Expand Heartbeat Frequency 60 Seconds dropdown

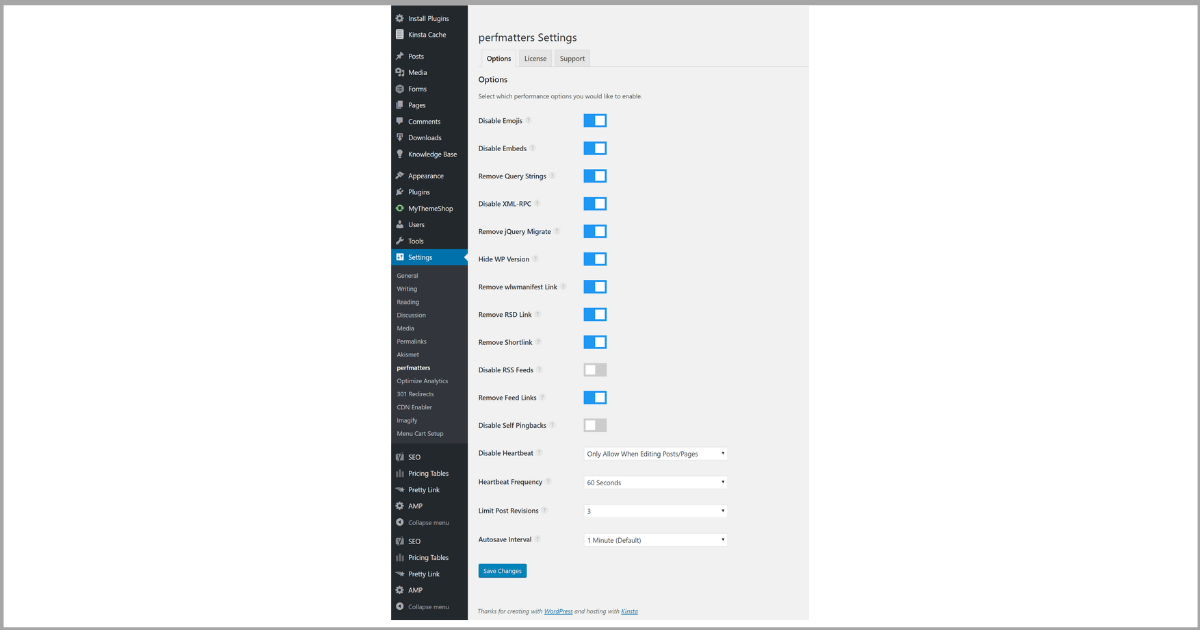click(x=655, y=482)
